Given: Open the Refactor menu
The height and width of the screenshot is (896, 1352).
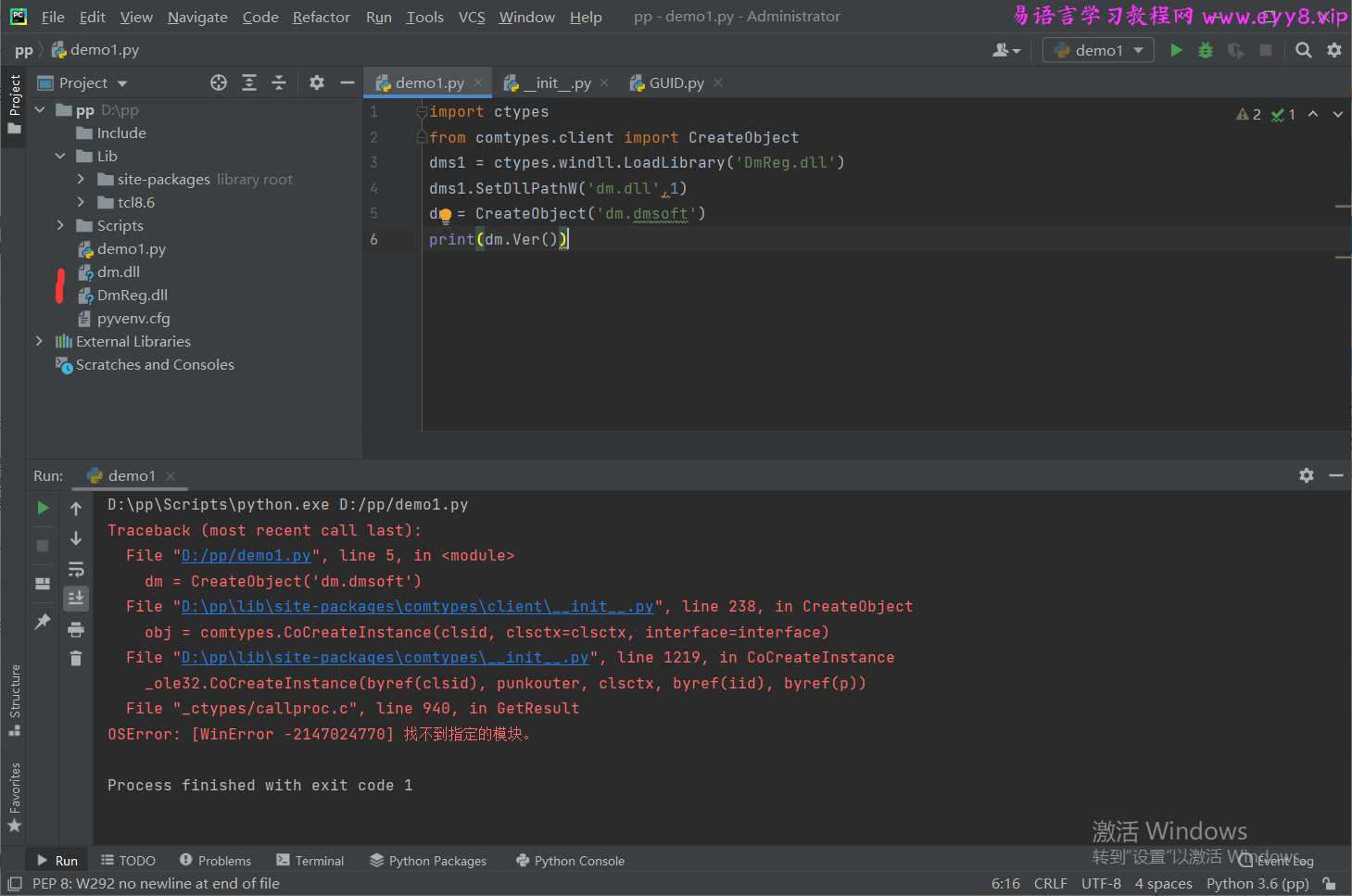Looking at the screenshot, I should coord(321,17).
